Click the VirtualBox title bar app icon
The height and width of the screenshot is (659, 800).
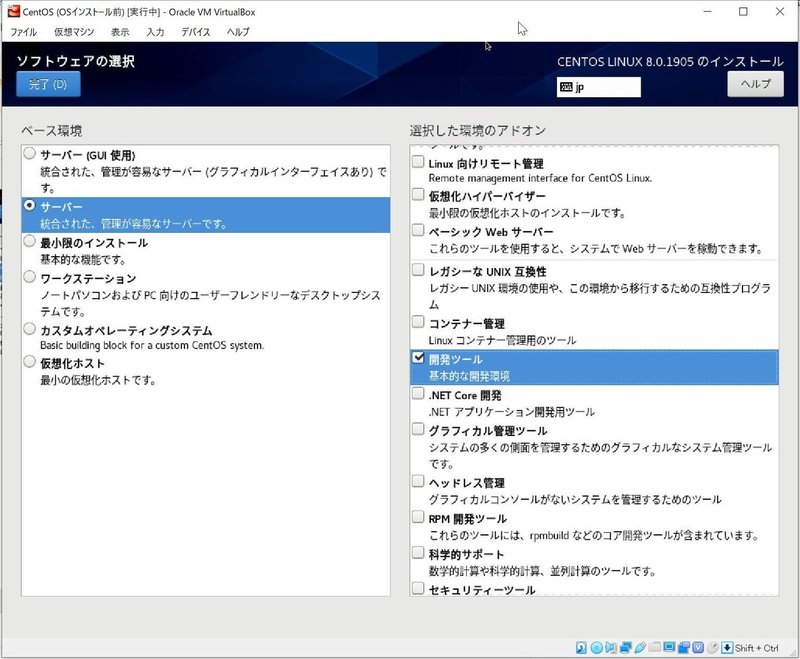coord(14,11)
